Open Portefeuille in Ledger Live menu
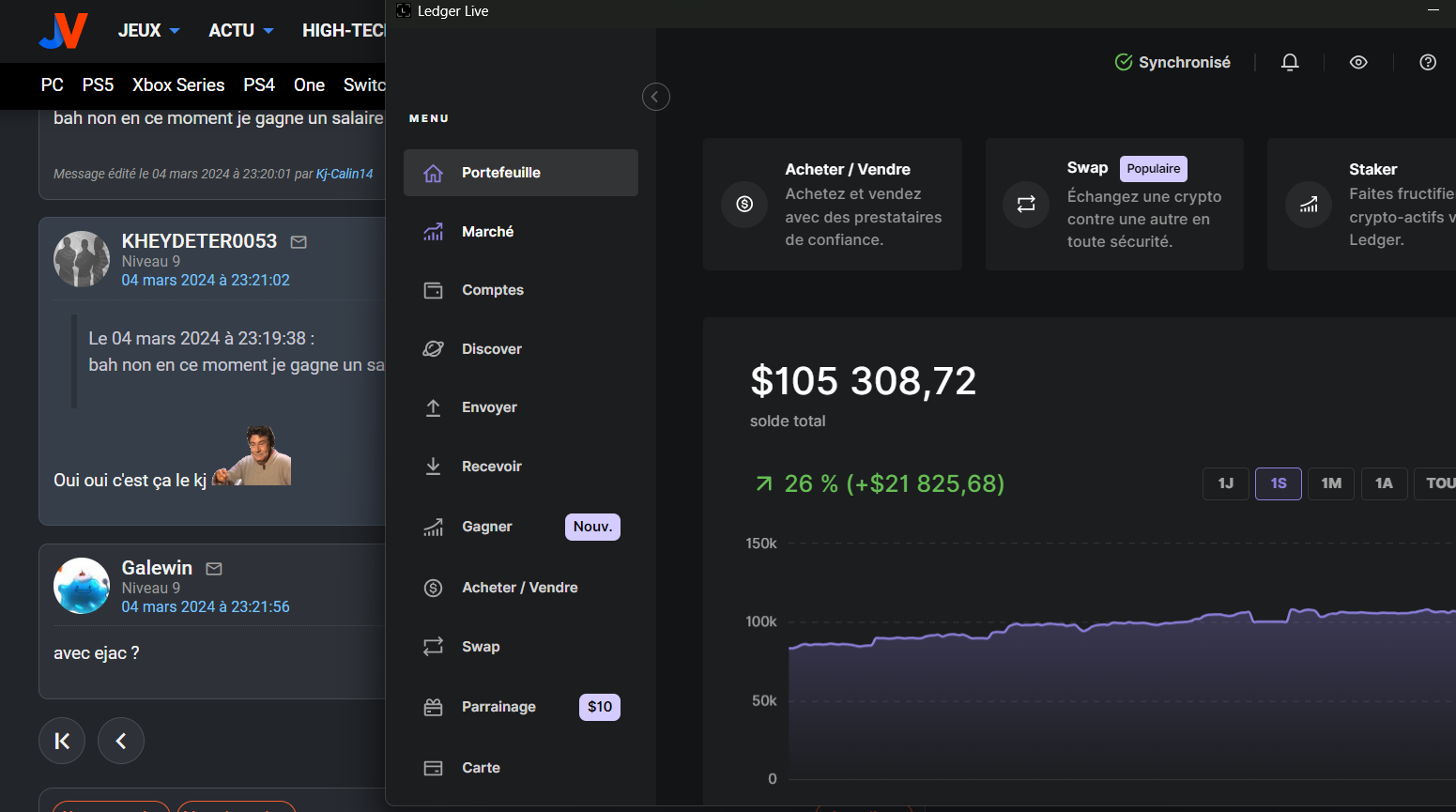This screenshot has width=1456, height=812. 521,173
